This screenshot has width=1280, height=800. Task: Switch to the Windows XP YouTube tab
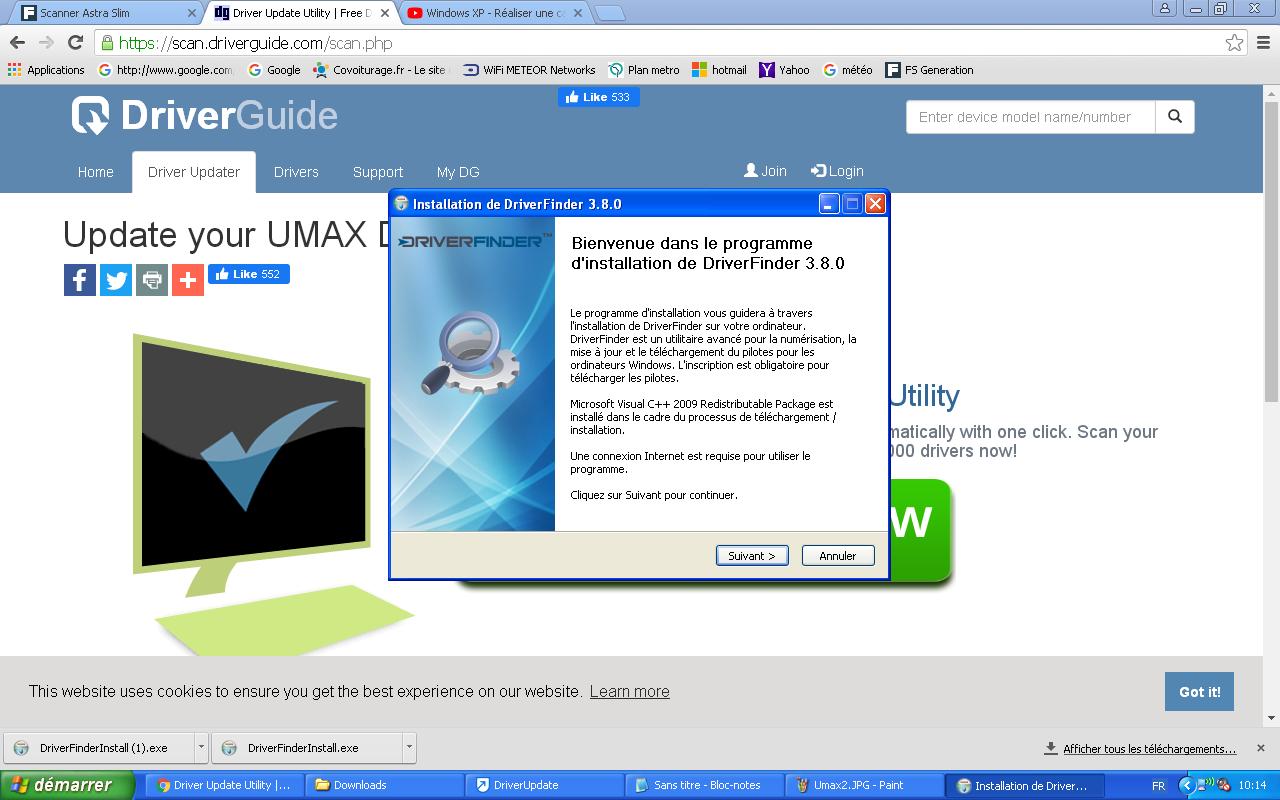pyautogui.click(x=495, y=13)
